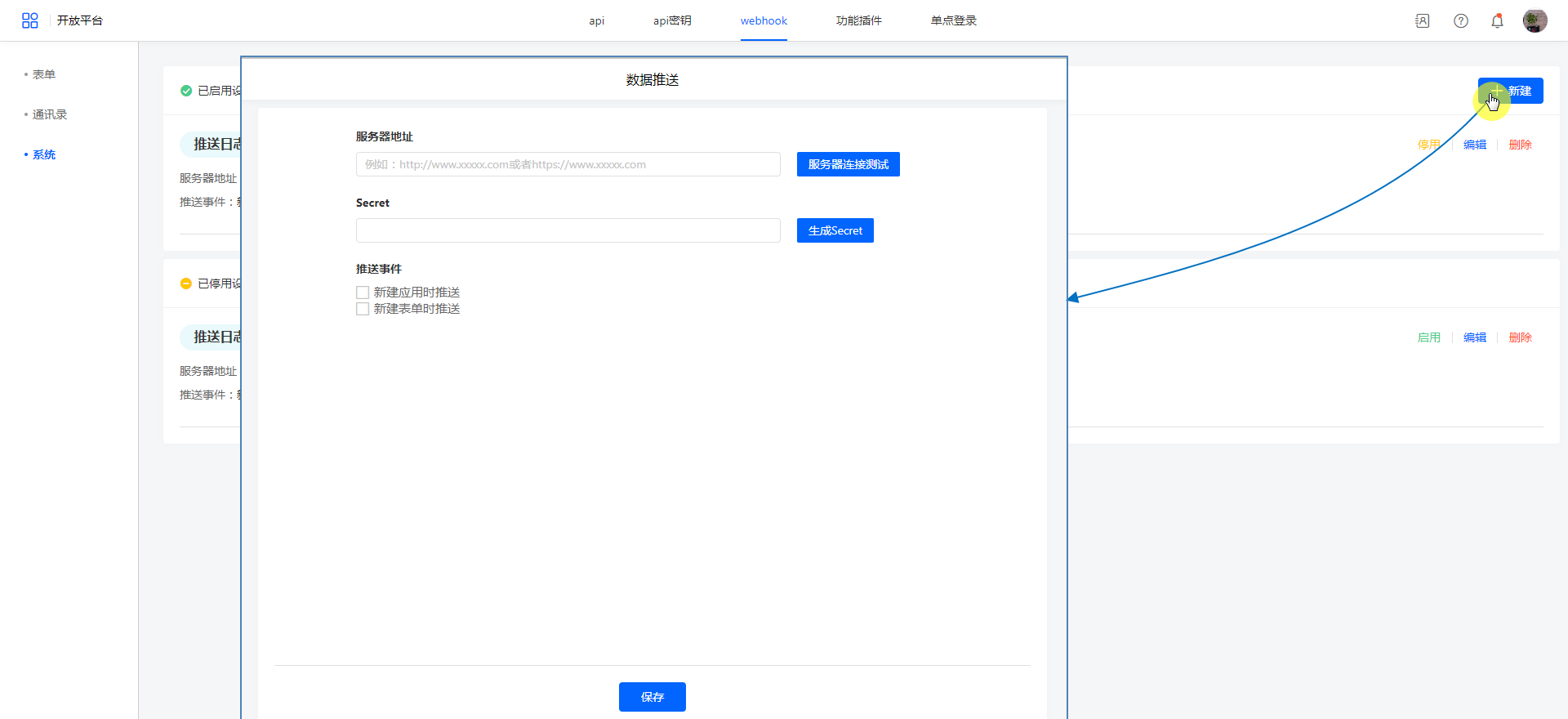Tick the 新建表单时推送 checkbox
This screenshot has height=719, width=1568.
[x=363, y=309]
